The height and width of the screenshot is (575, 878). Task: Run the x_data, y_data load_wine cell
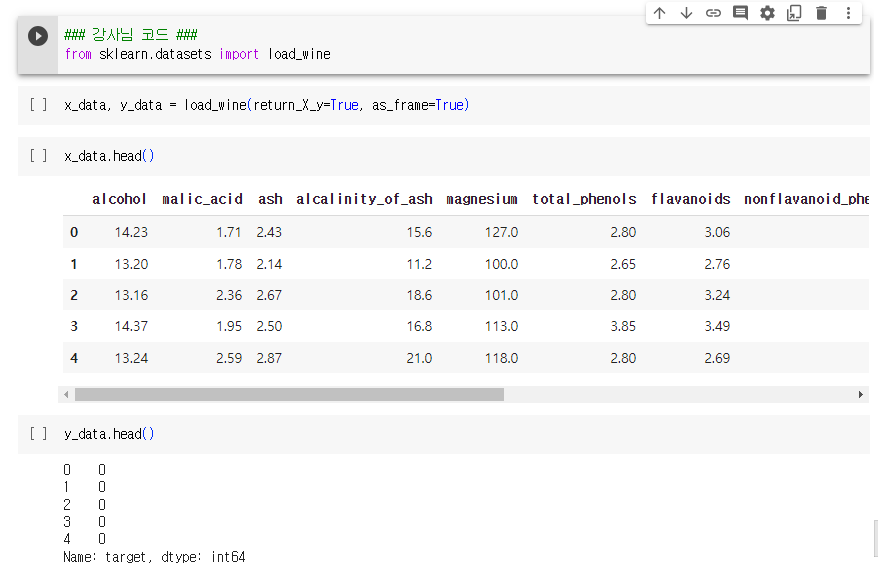pos(38,105)
